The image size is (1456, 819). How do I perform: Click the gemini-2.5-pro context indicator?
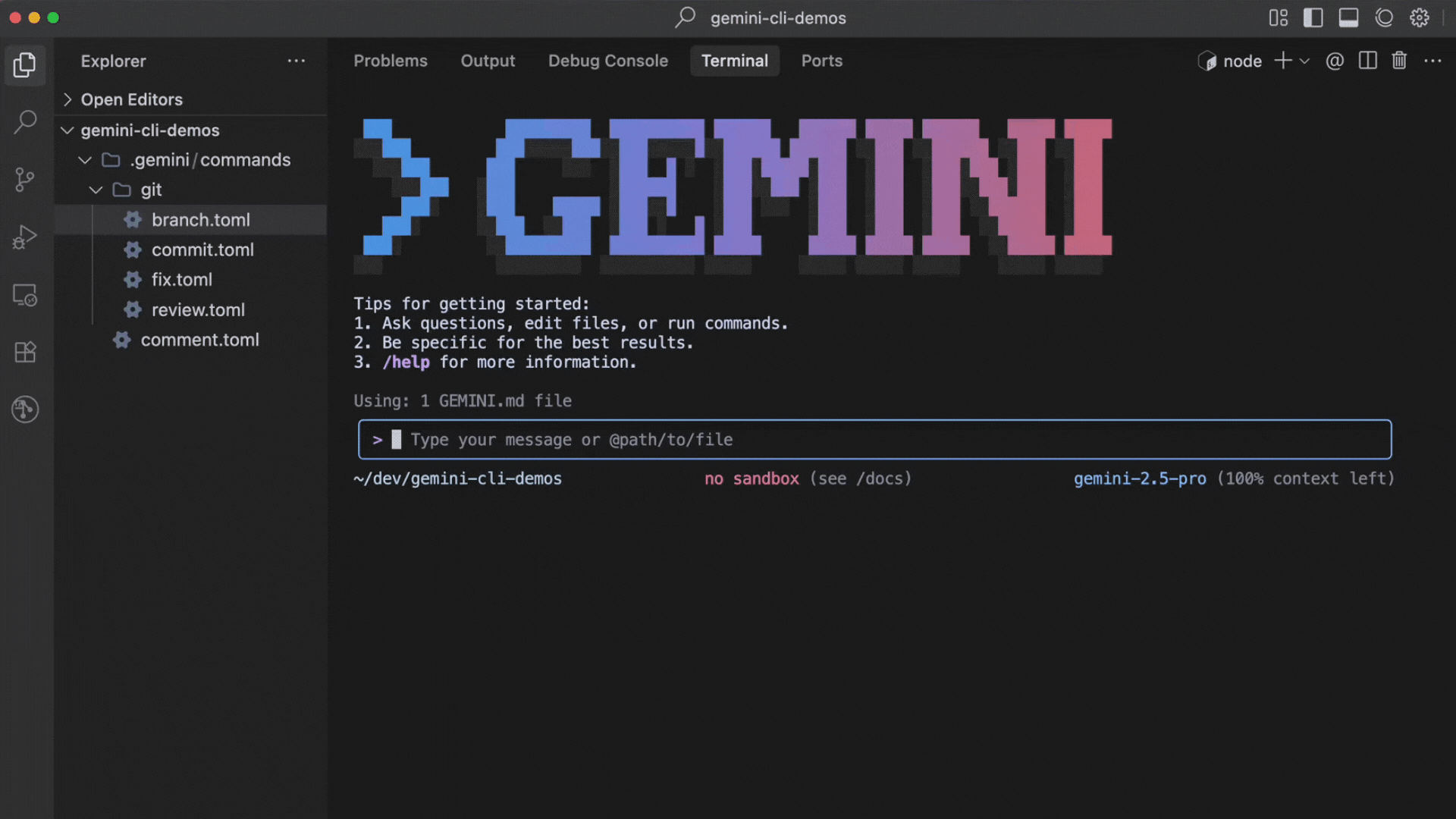pos(1141,479)
